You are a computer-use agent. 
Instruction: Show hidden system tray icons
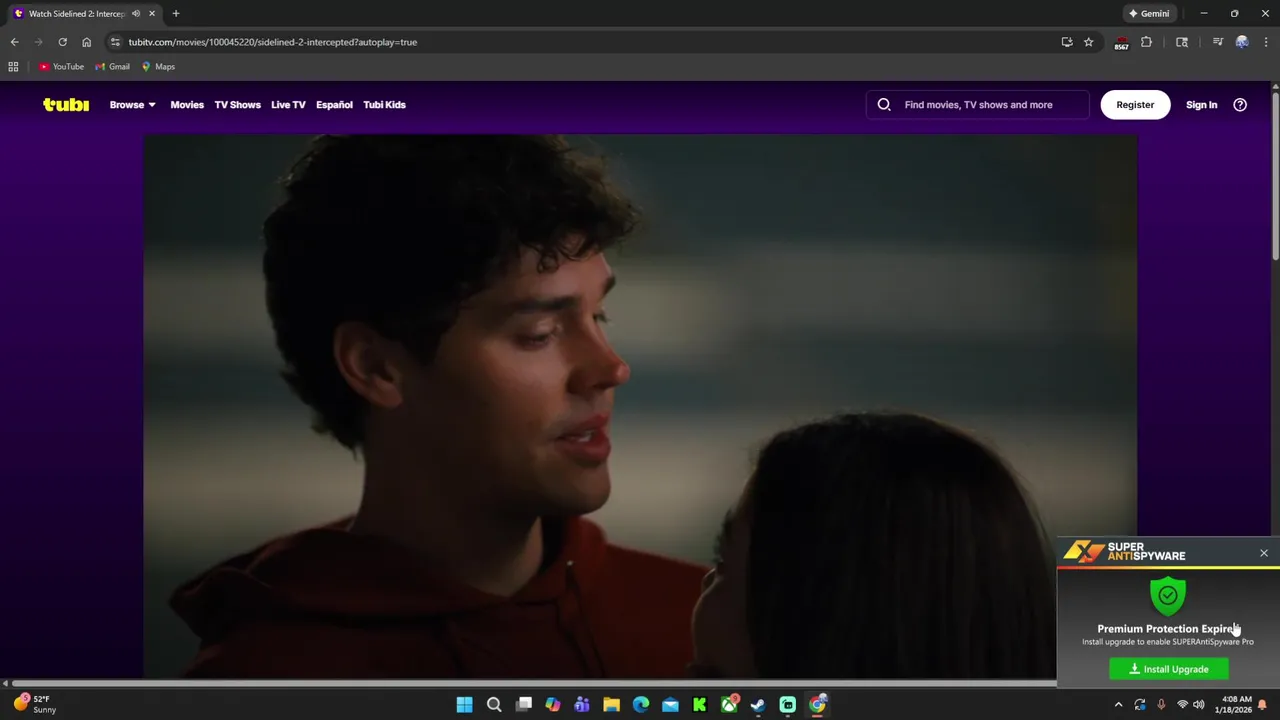click(x=1118, y=705)
